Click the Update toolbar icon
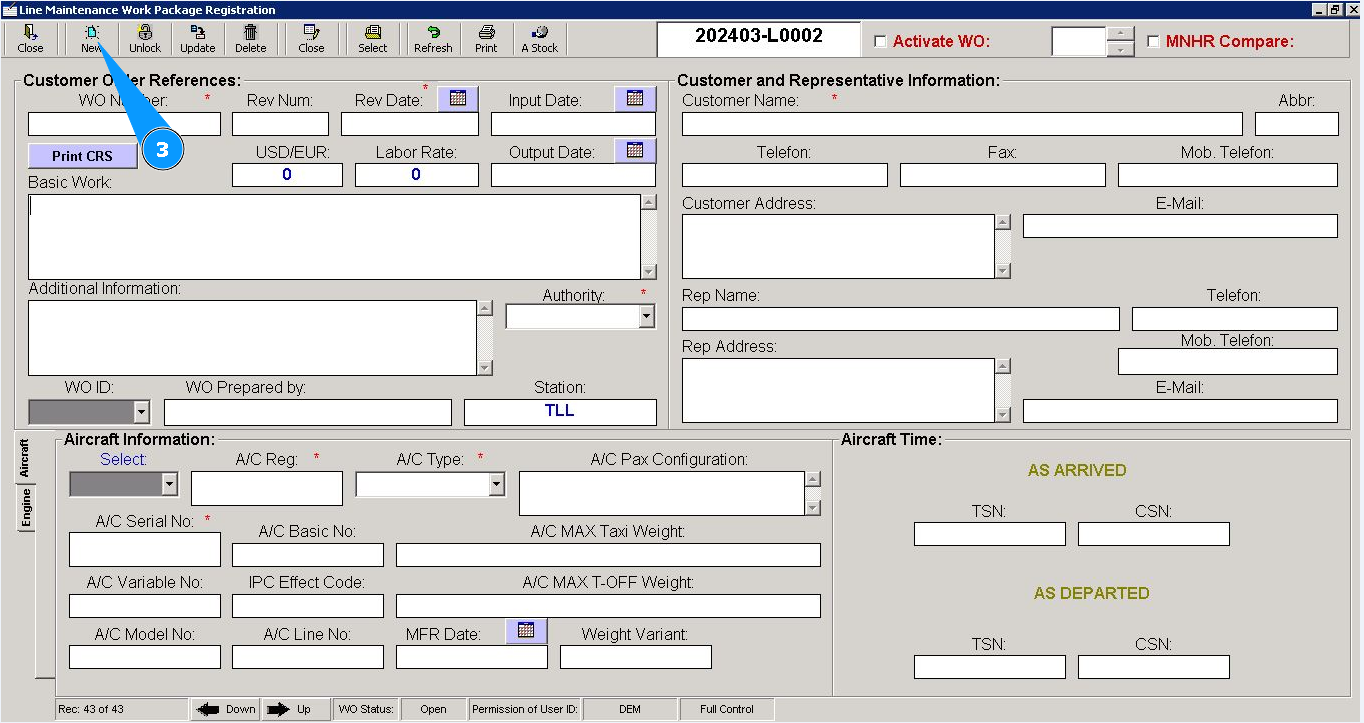Image resolution: width=1364 pixels, height=723 pixels. [197, 38]
